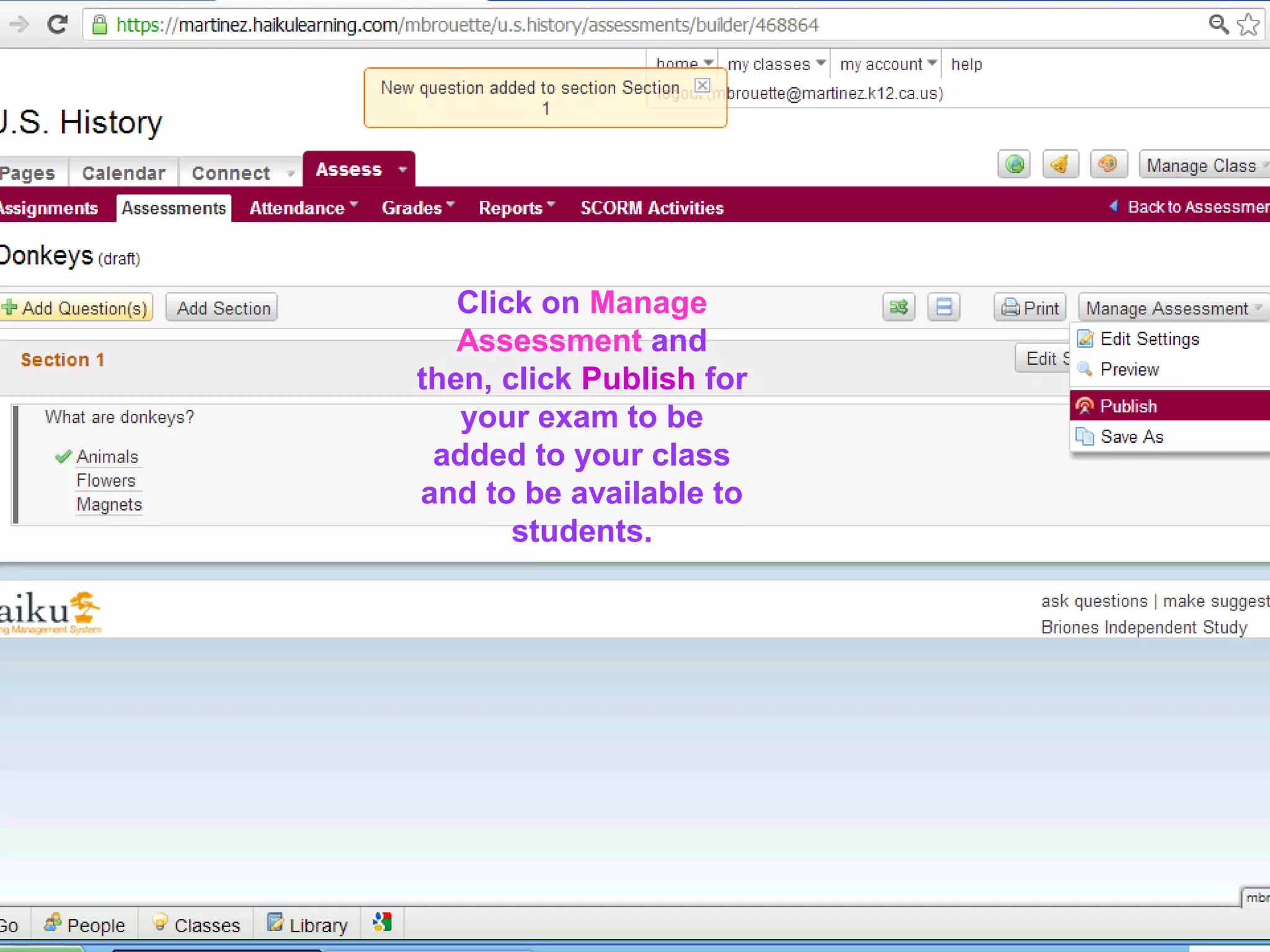This screenshot has width=1270, height=952.
Task: Expand the Connect tab arrow
Action: pos(290,174)
